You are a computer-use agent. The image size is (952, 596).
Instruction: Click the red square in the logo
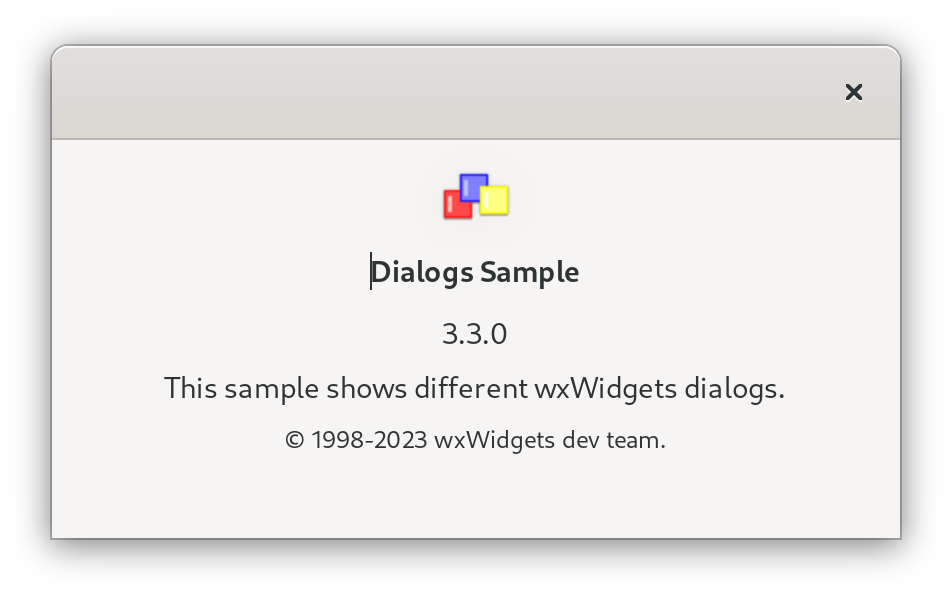point(457,204)
